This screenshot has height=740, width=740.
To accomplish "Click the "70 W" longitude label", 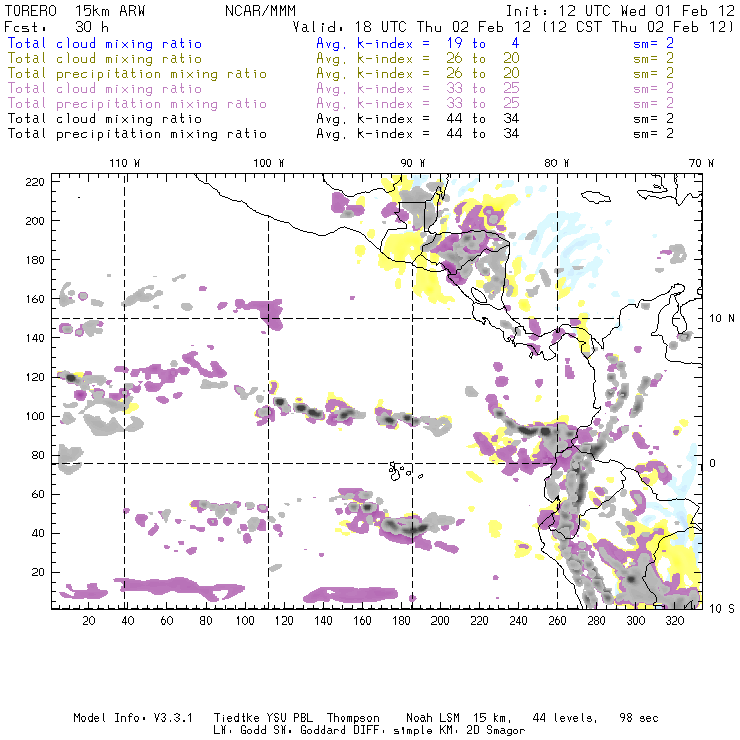I will coord(702,162).
